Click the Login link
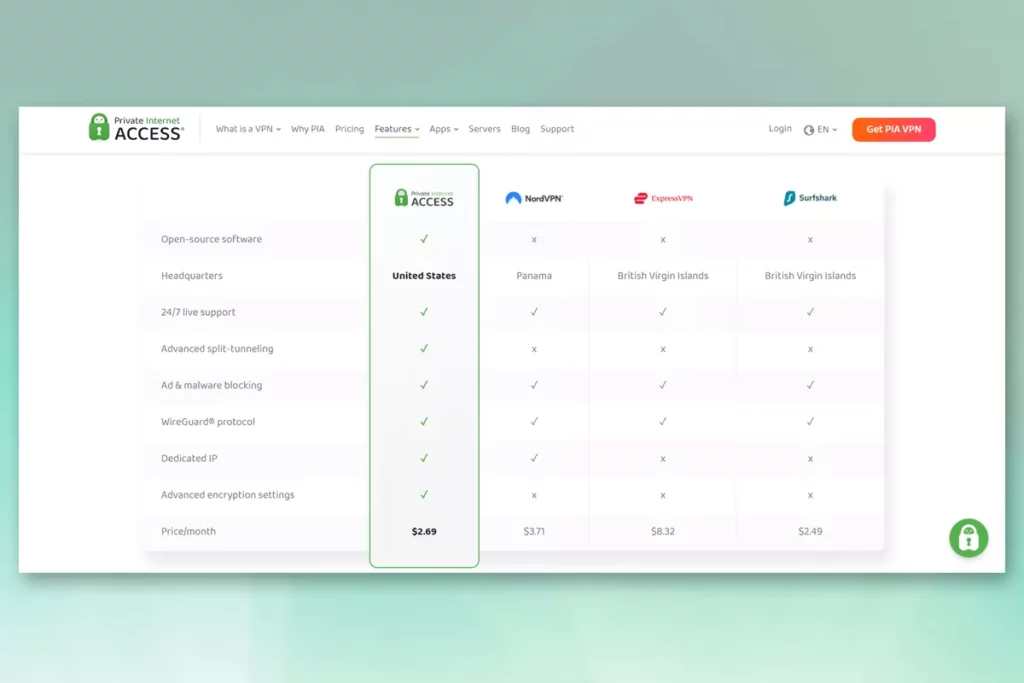 780,129
